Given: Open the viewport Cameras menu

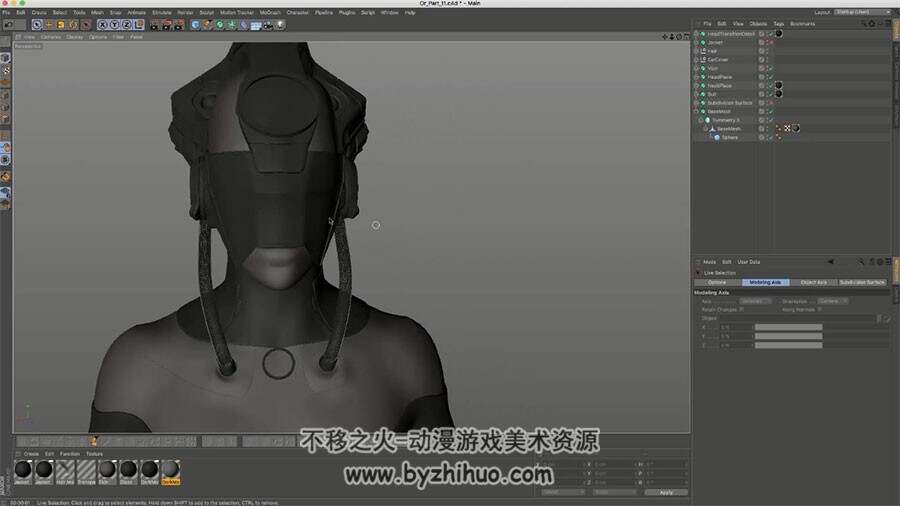Looking at the screenshot, I should pyautogui.click(x=51, y=37).
